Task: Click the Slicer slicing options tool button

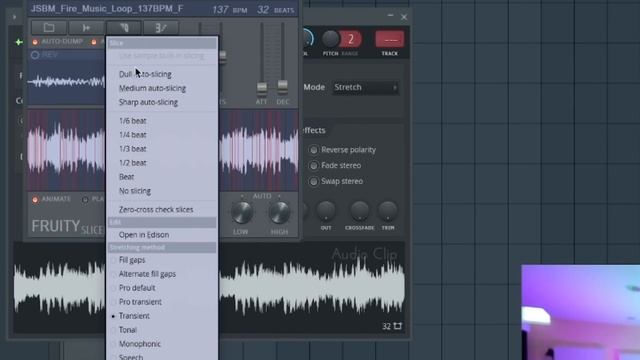Action: click(124, 28)
